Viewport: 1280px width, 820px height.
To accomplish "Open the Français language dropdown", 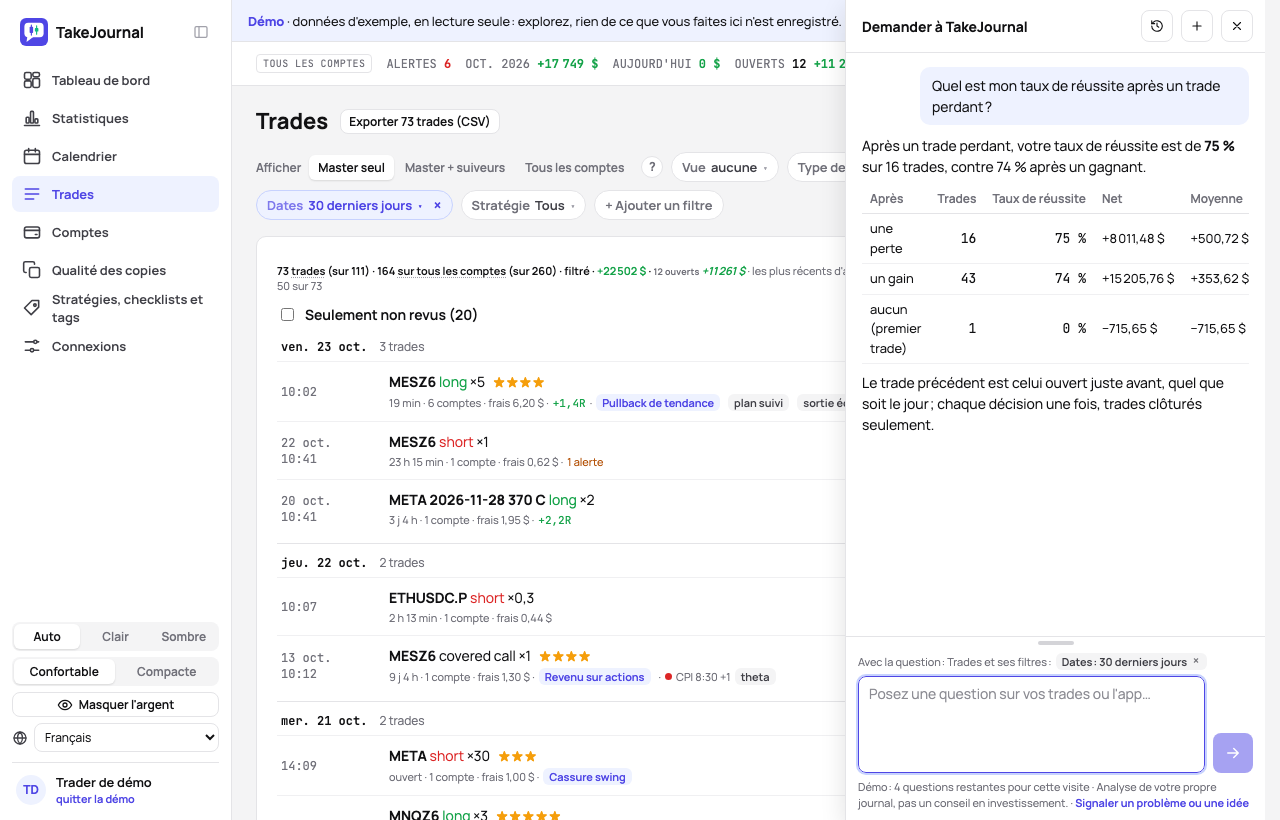I will point(126,738).
